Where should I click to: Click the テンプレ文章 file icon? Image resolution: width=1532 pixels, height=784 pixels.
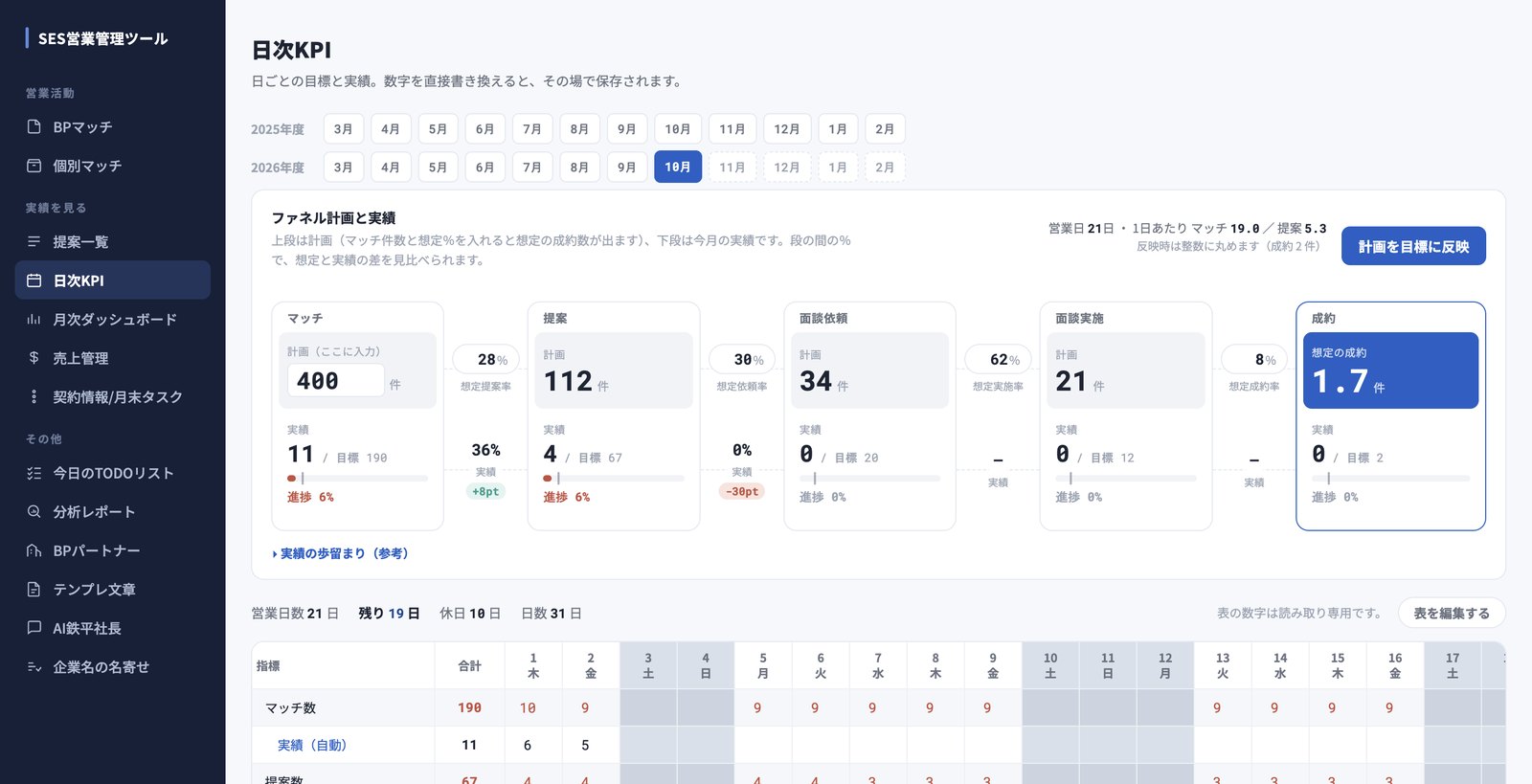tap(34, 589)
